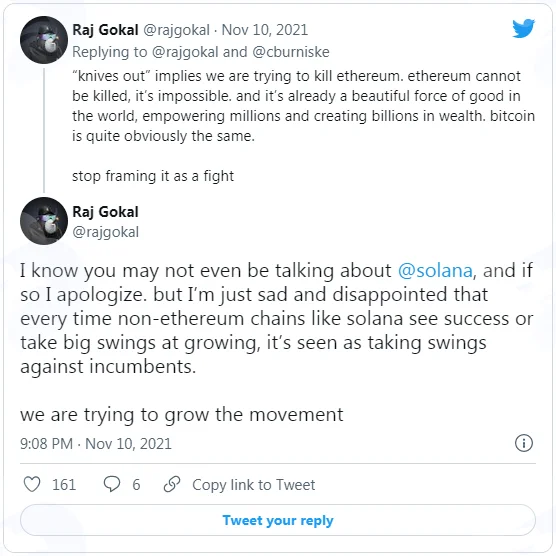556x556 pixels.
Task: Open the @solana mention link
Action: click(435, 271)
